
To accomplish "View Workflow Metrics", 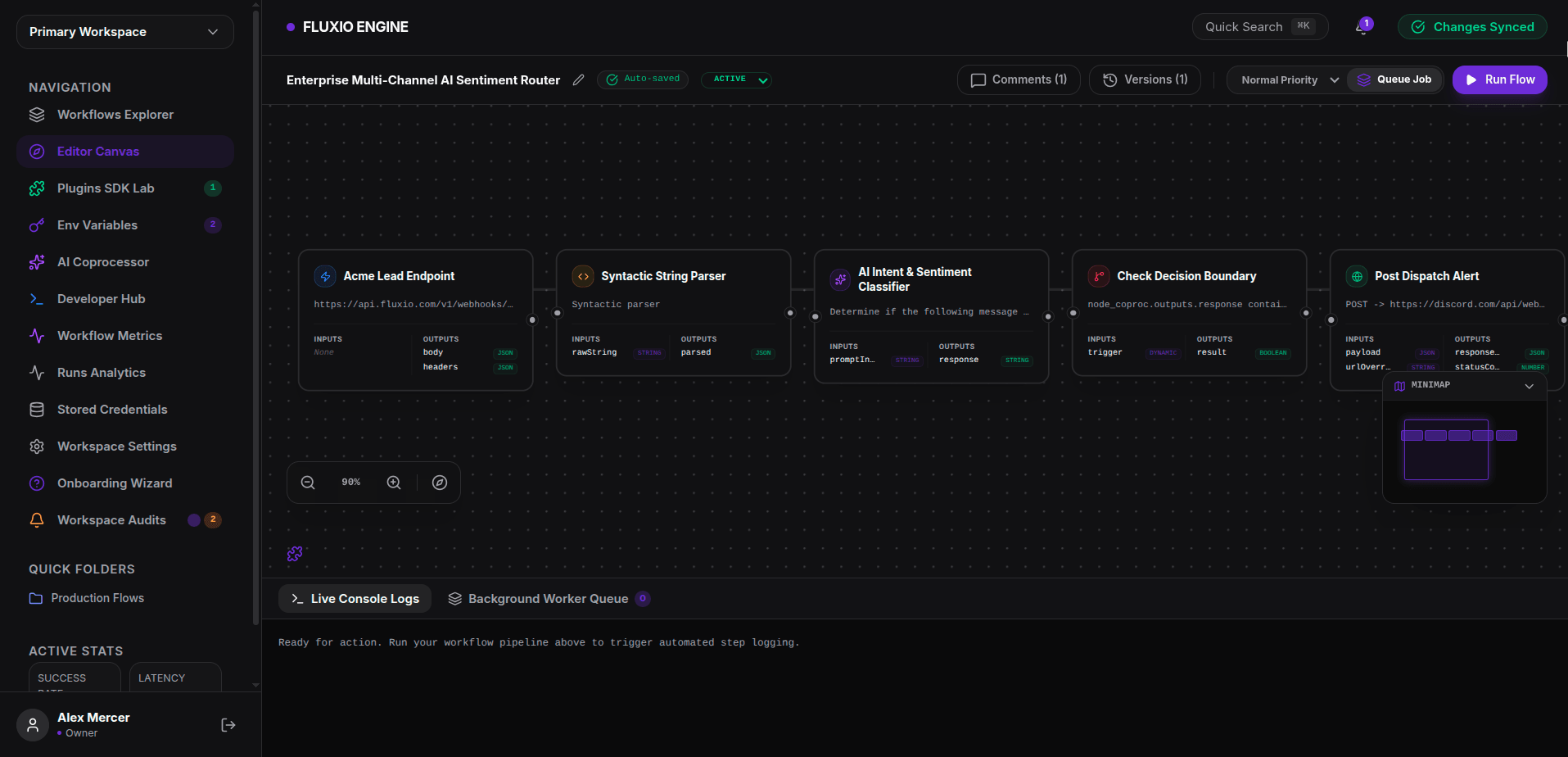I will [125, 336].
